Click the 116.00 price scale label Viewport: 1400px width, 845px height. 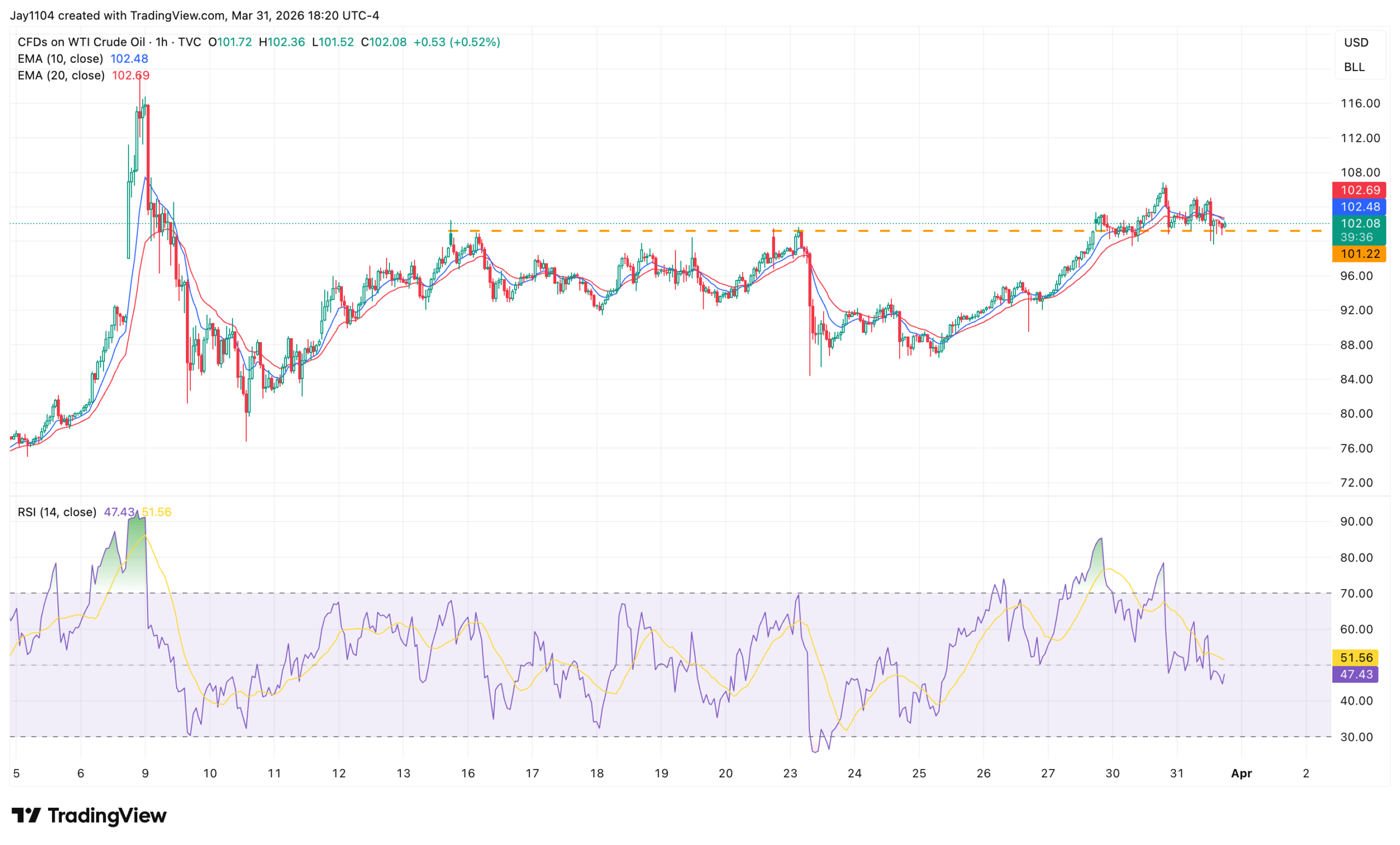(1360, 103)
